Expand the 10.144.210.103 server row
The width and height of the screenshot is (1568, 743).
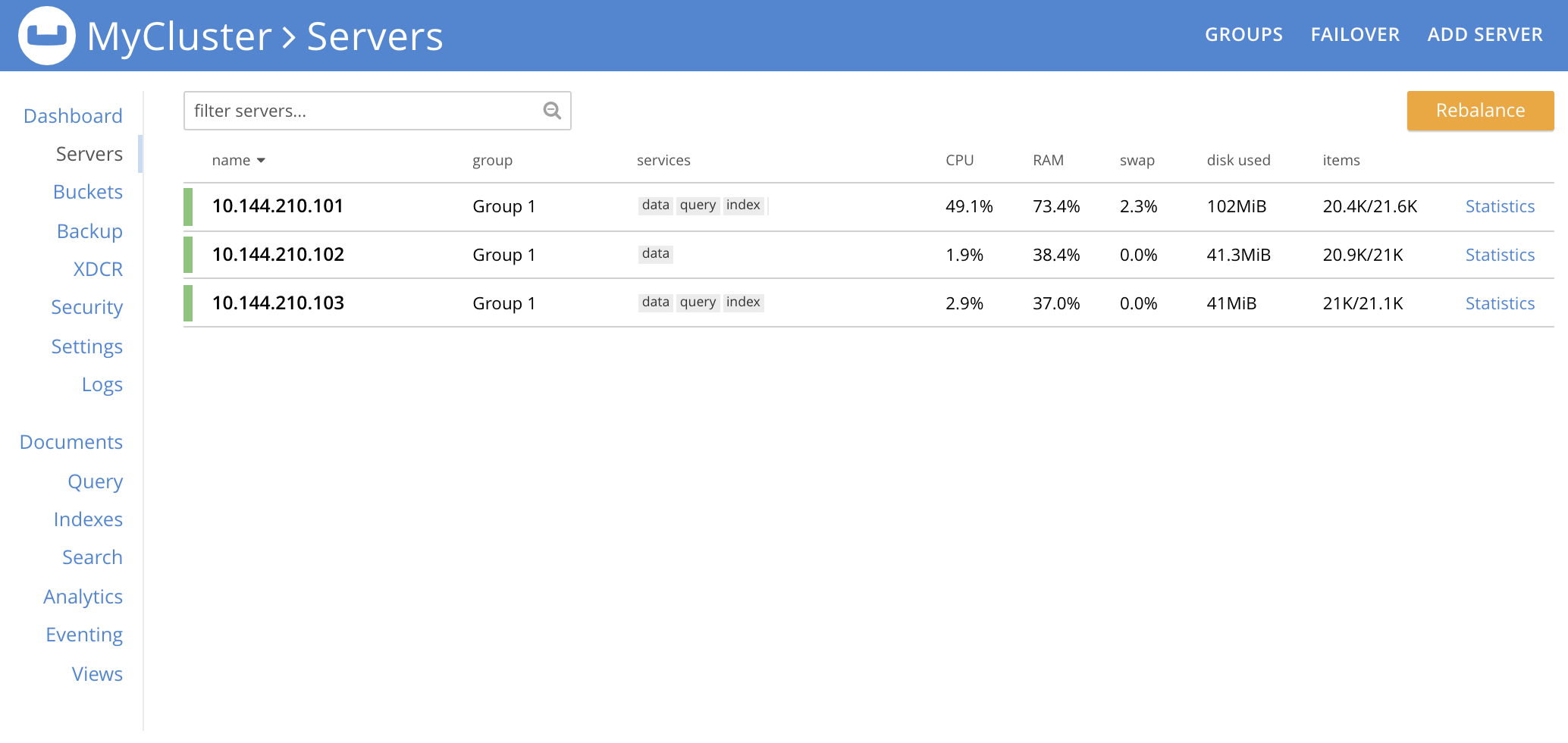278,303
